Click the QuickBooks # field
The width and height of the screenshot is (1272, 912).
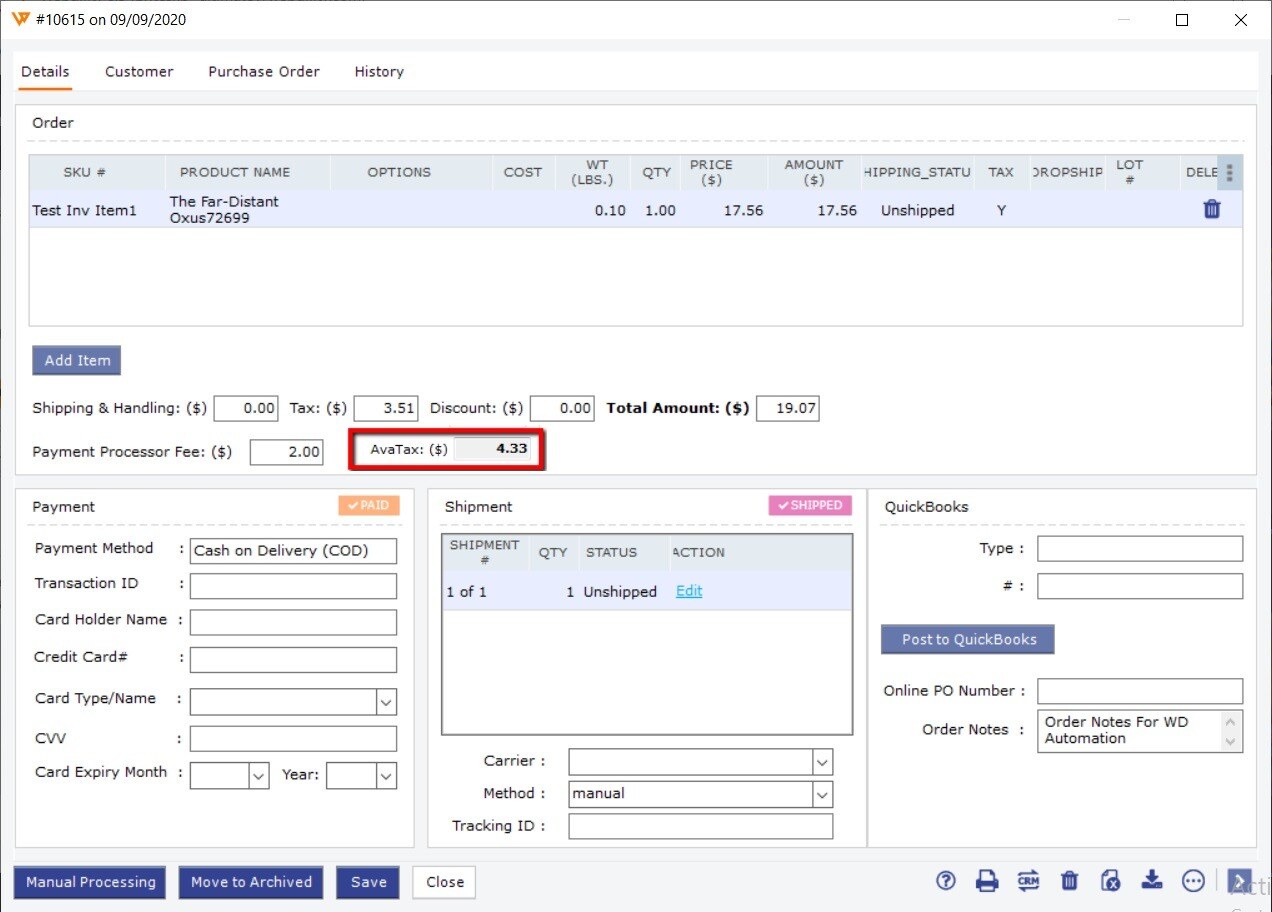tap(1140, 586)
